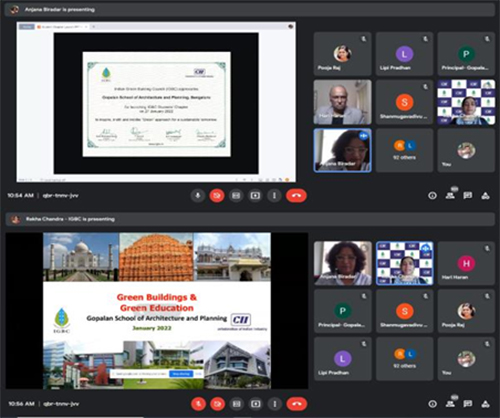Open meeting details info in 10:56 AM meeting
The image size is (500, 418).
[x=433, y=404]
